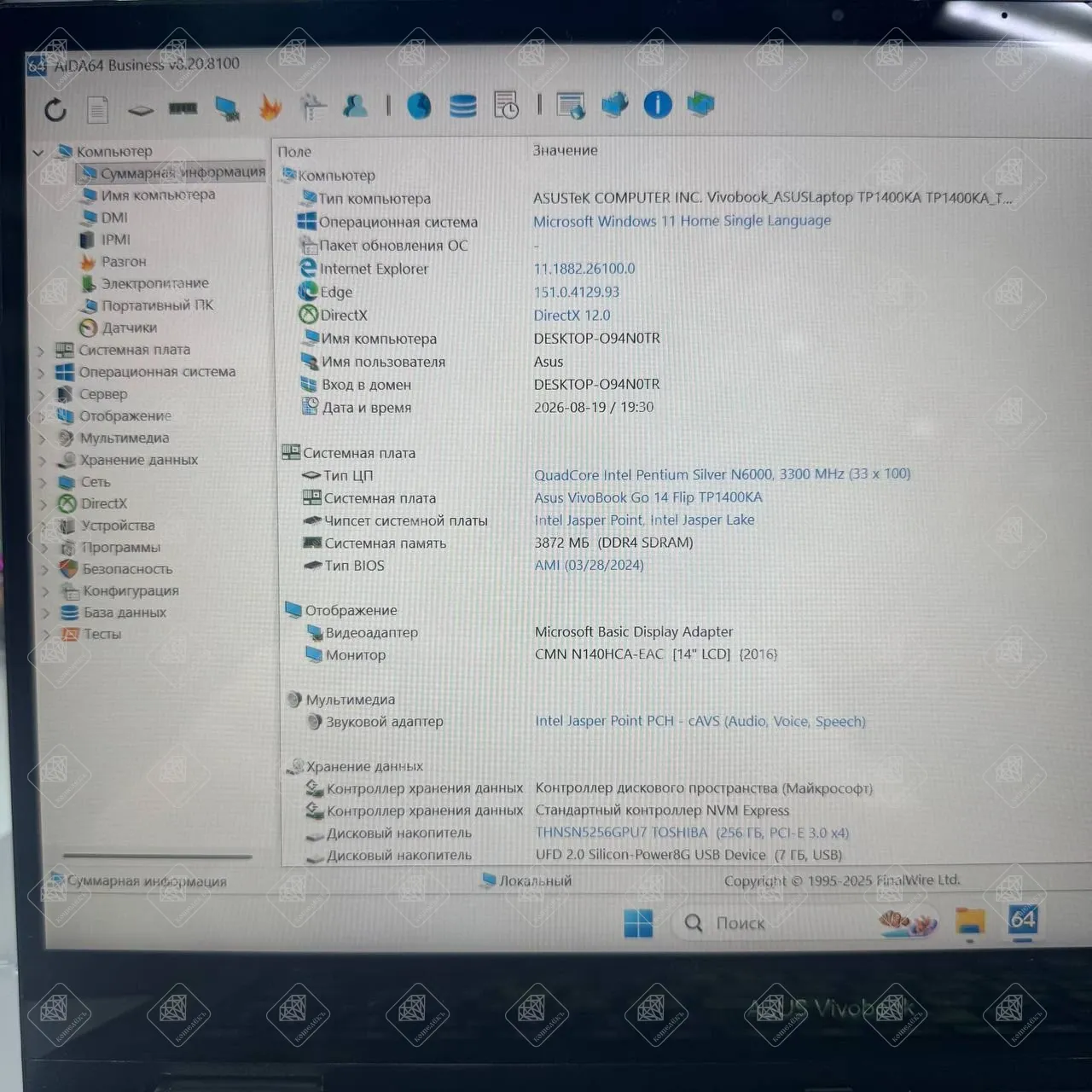Open File Explorer from the taskbar
1092x1092 pixels.
click(970, 921)
